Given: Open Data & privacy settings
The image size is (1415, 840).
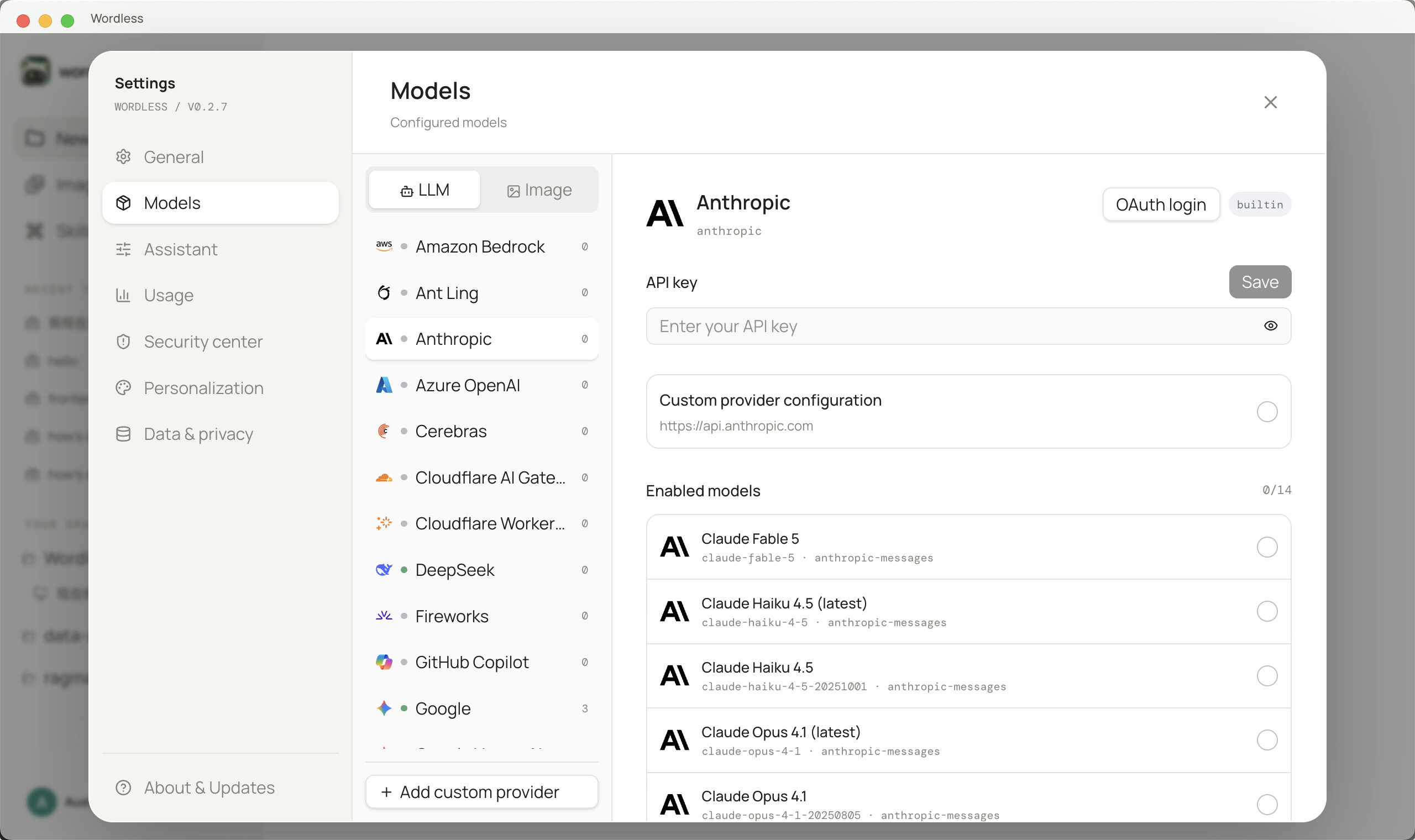Looking at the screenshot, I should point(220,434).
